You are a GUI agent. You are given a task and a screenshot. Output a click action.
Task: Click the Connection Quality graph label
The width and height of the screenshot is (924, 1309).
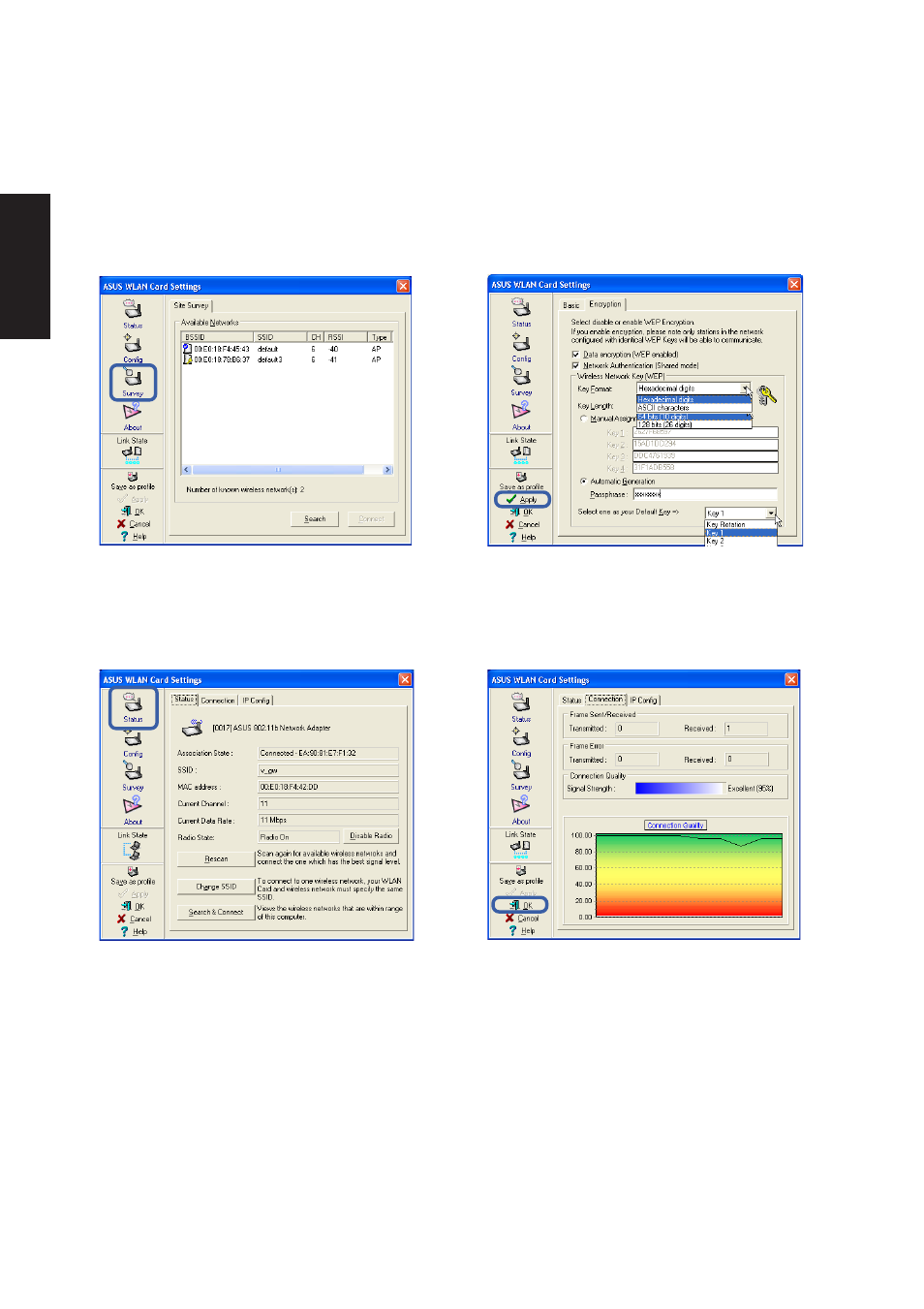[x=675, y=826]
